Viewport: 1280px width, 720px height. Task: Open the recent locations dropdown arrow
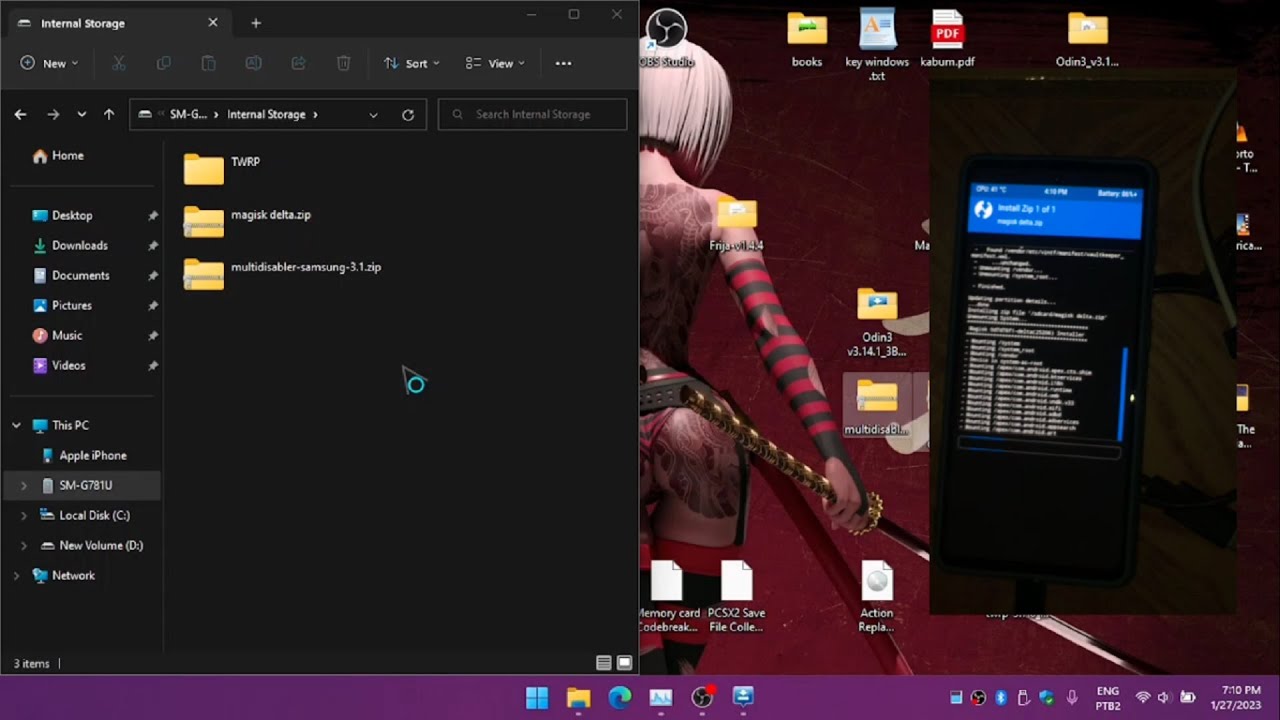coord(82,114)
